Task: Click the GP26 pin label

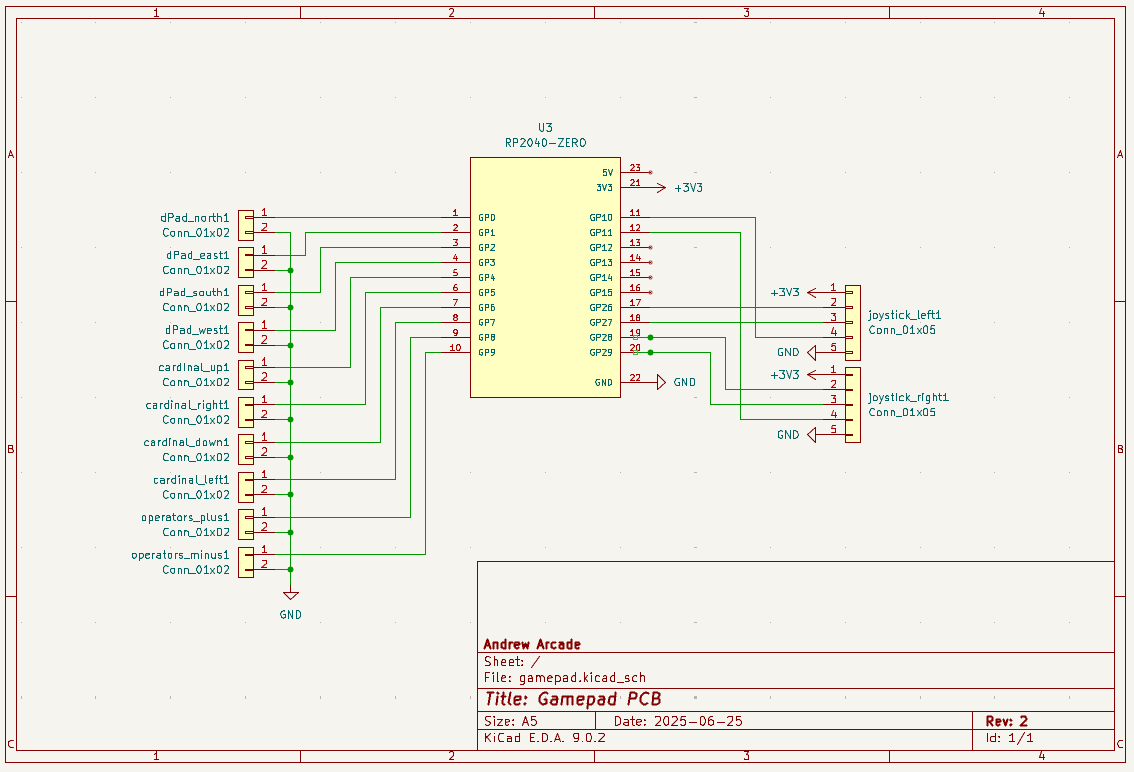Action: coord(601,307)
